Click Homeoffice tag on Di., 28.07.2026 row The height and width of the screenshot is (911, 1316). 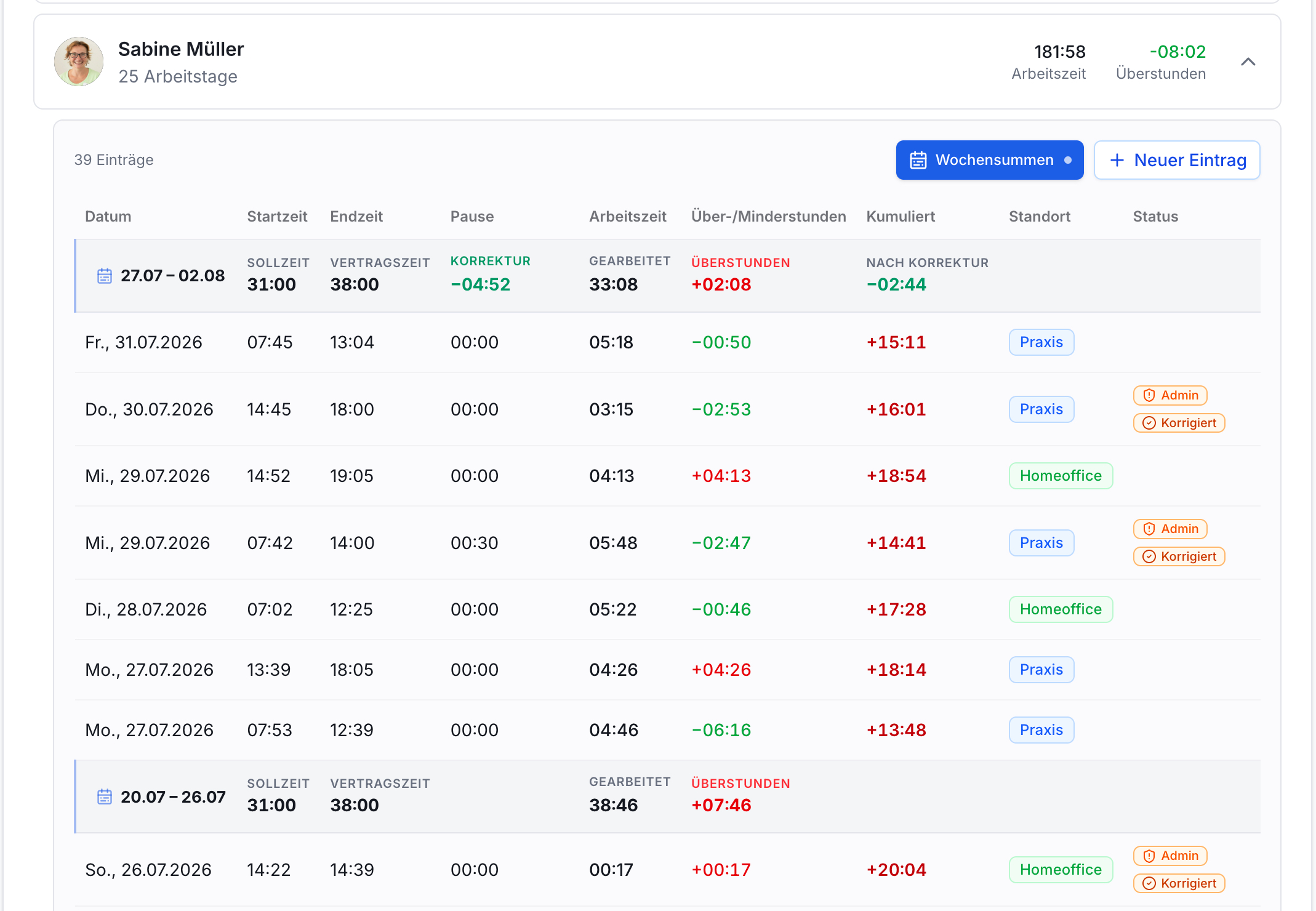(x=1061, y=609)
